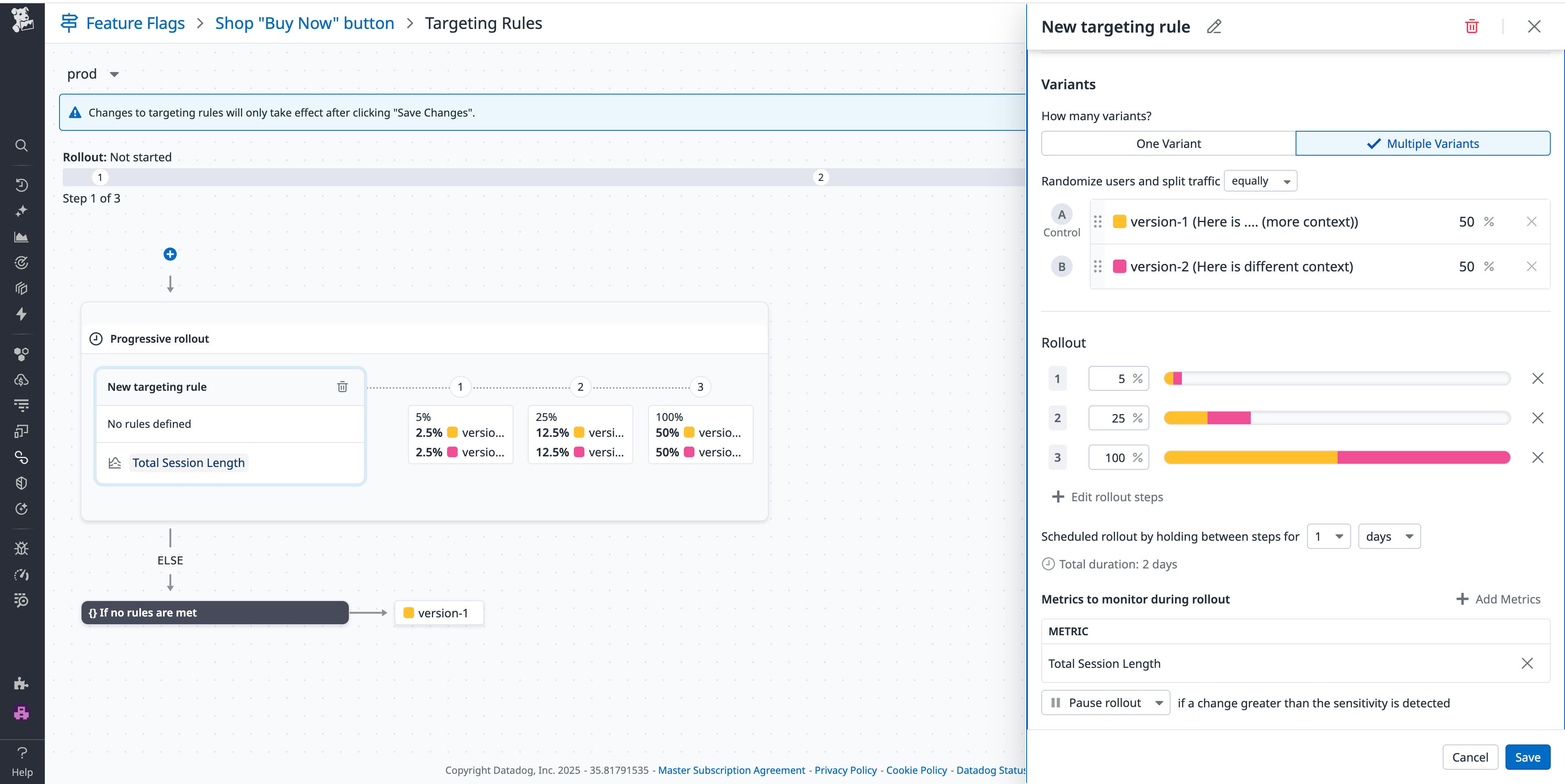Click the Datadog dog logo top left
This screenshot has width=1565, height=784.
coord(22,20)
